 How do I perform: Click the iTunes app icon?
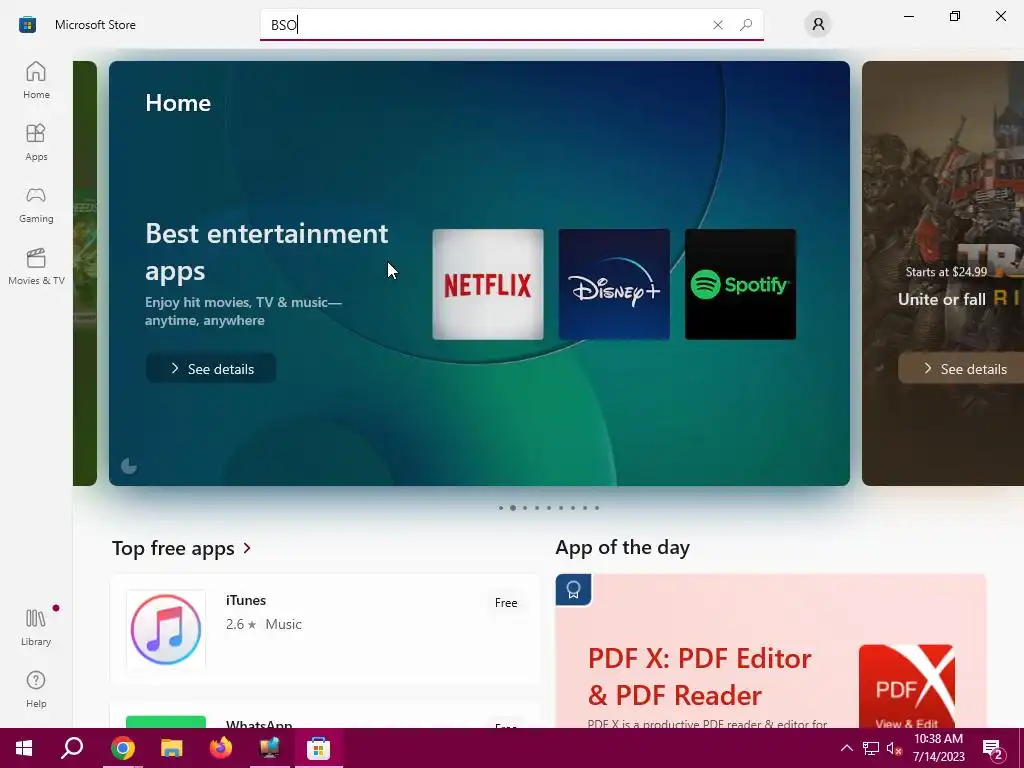166,630
